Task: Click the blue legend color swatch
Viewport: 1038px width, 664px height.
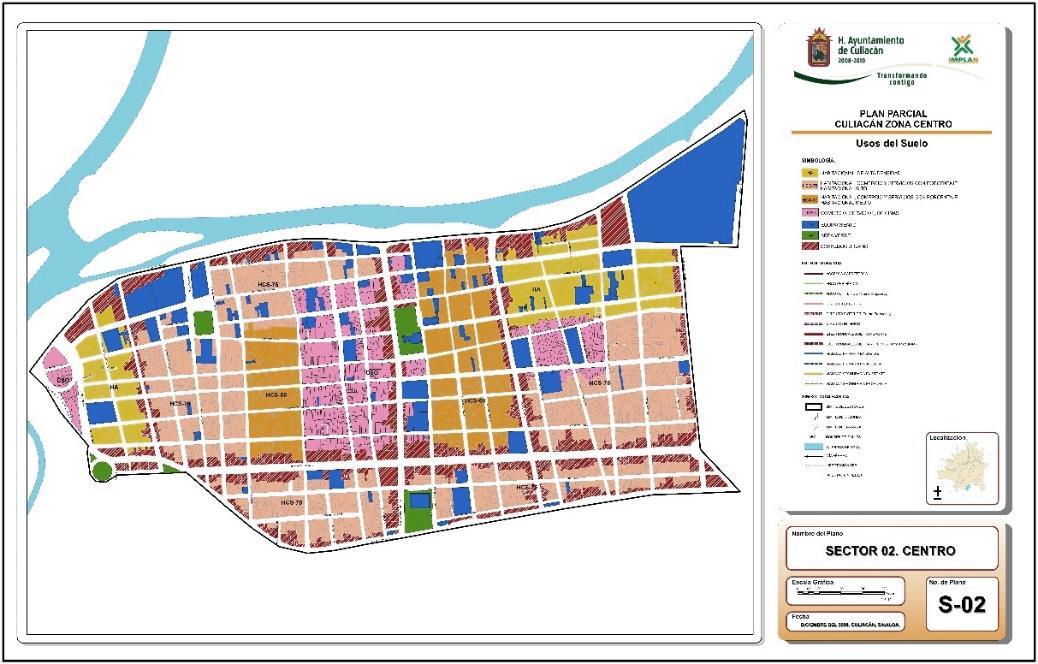Action: click(x=810, y=222)
